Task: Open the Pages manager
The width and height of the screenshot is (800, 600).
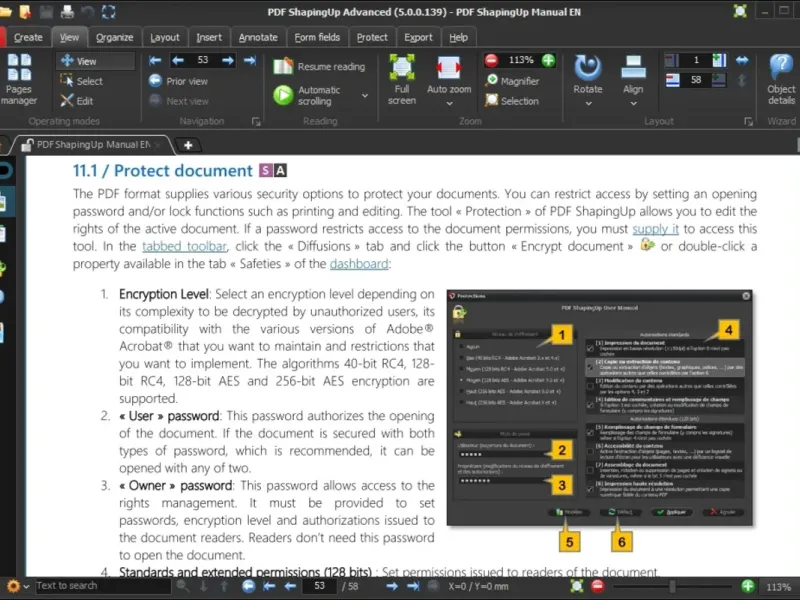Action: click(18, 79)
